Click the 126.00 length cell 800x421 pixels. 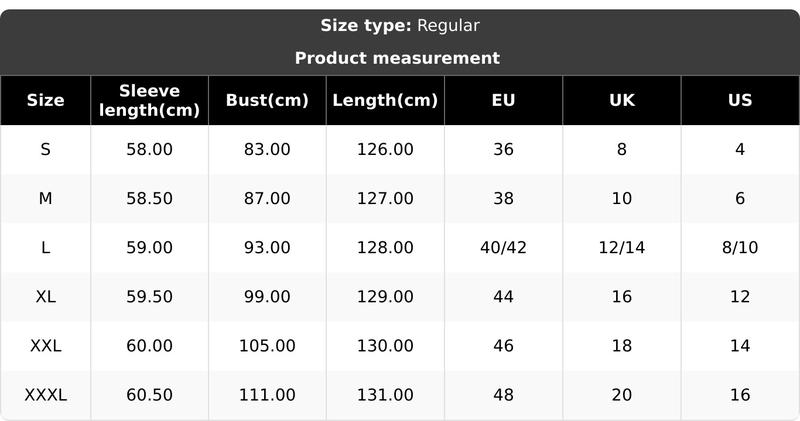pyautogui.click(x=385, y=149)
